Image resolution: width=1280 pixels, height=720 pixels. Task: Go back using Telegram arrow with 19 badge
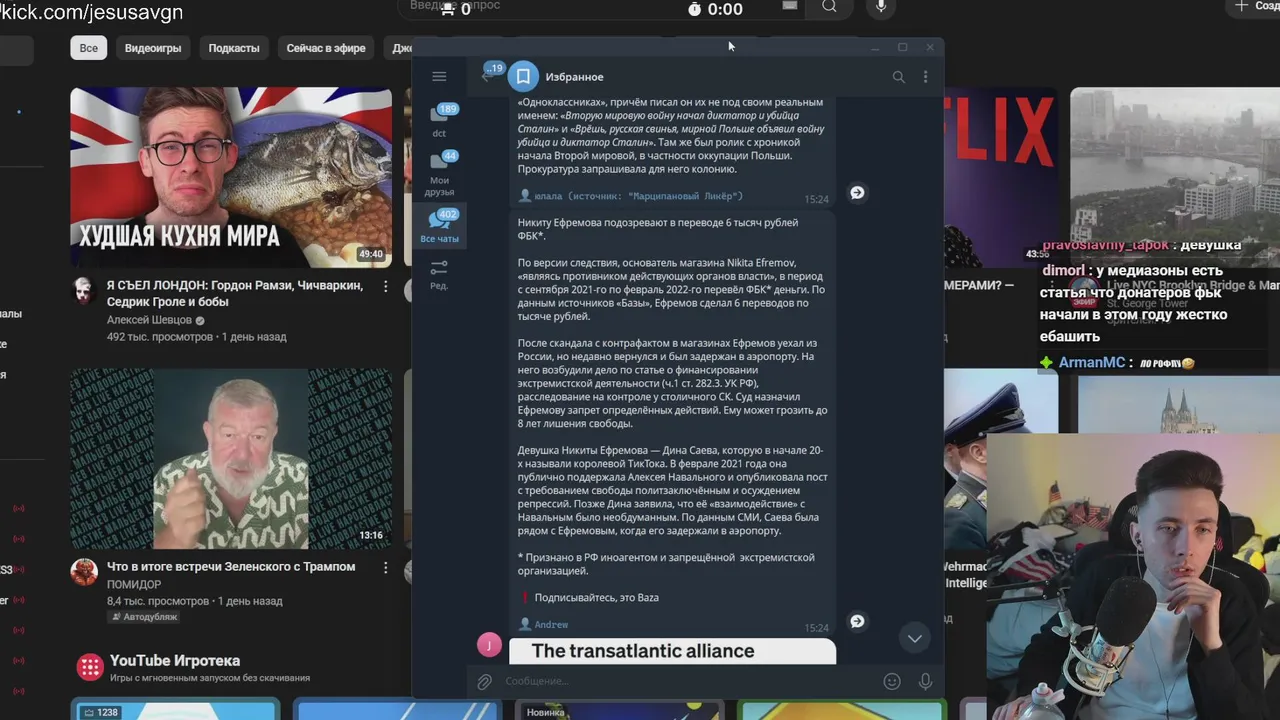[491, 74]
